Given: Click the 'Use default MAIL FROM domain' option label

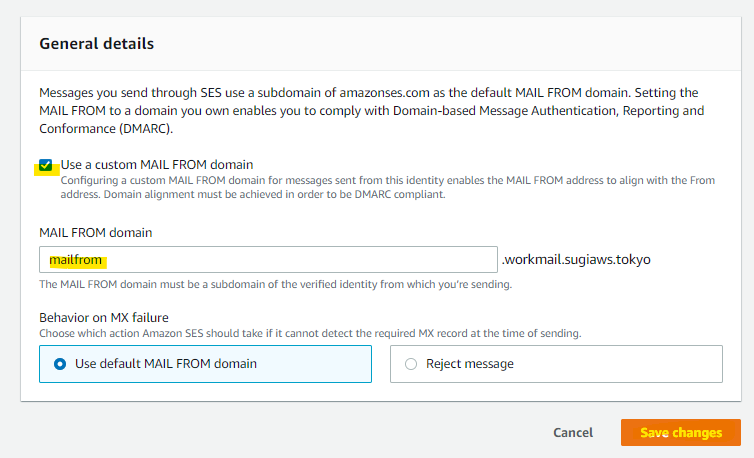Looking at the screenshot, I should (x=166, y=364).
